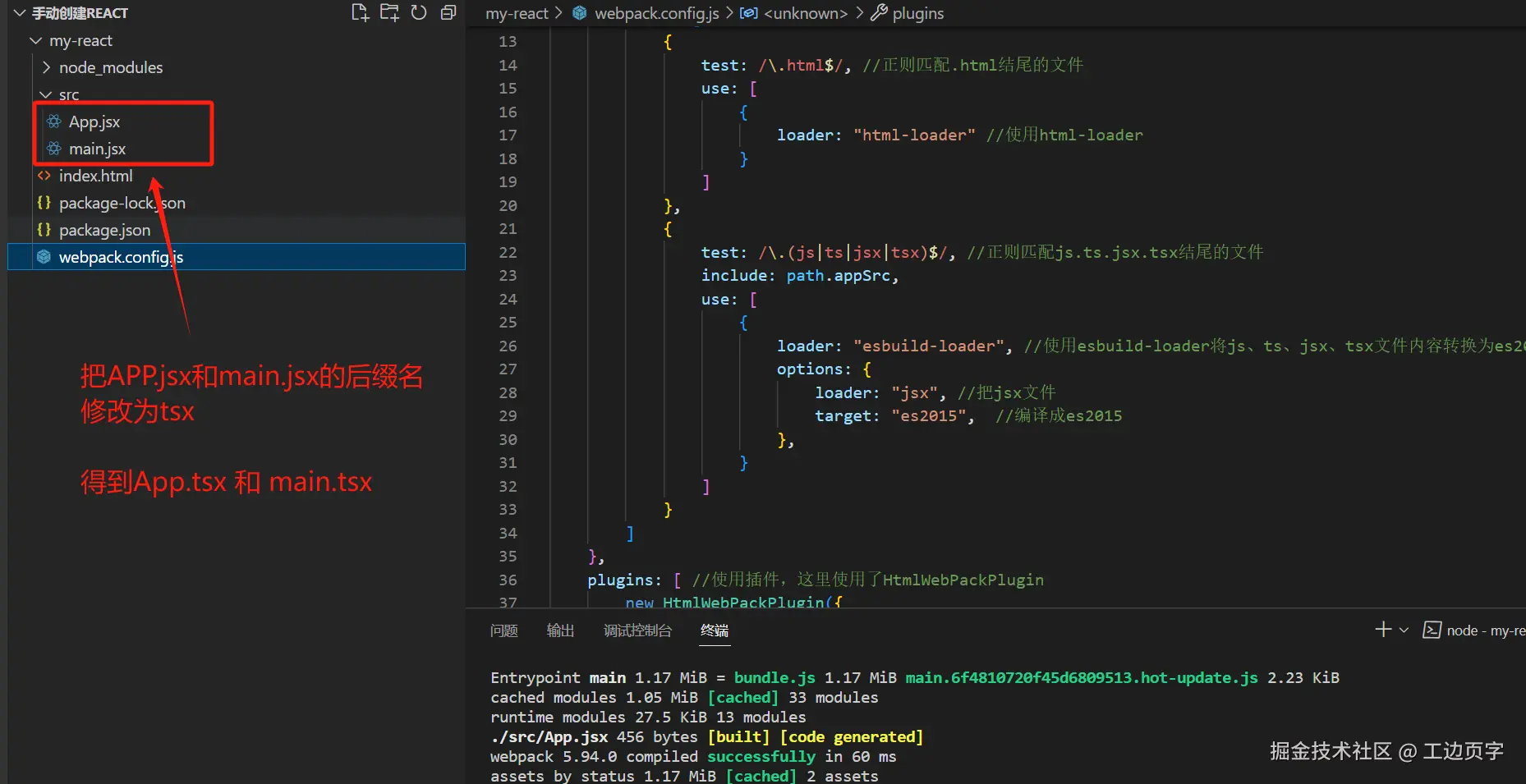Click ./src/App.jsx in the terminal output
The height and width of the screenshot is (784, 1526).
pyautogui.click(x=549, y=736)
